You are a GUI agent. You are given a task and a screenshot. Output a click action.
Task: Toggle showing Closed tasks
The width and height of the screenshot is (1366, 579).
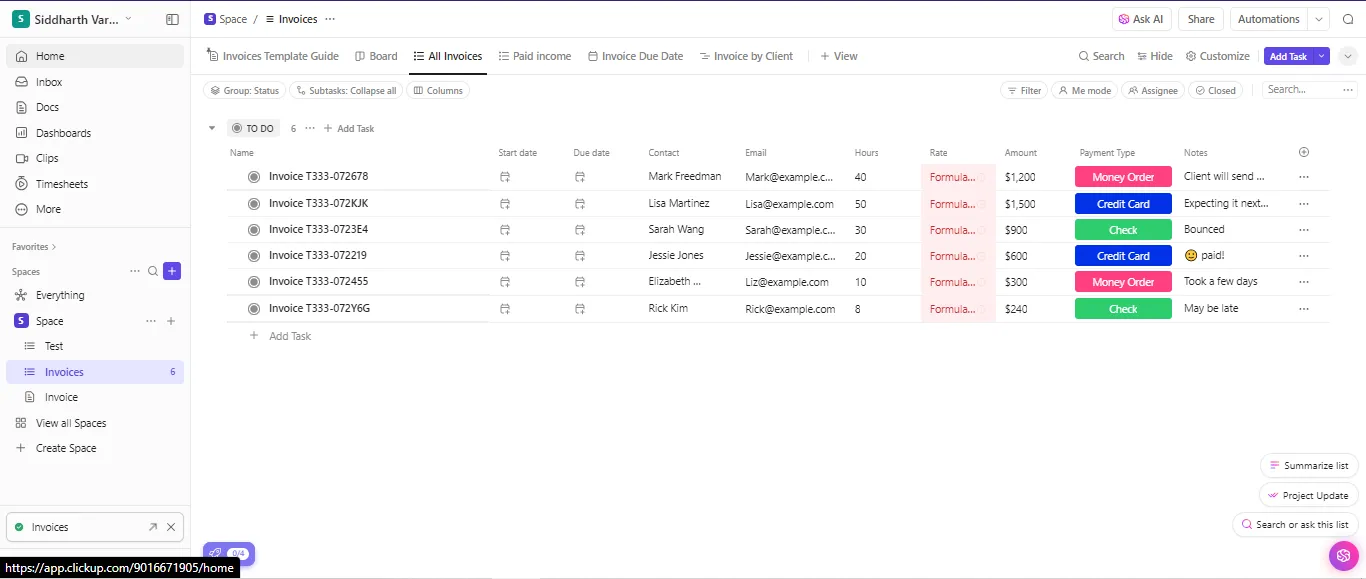pyautogui.click(x=1215, y=90)
